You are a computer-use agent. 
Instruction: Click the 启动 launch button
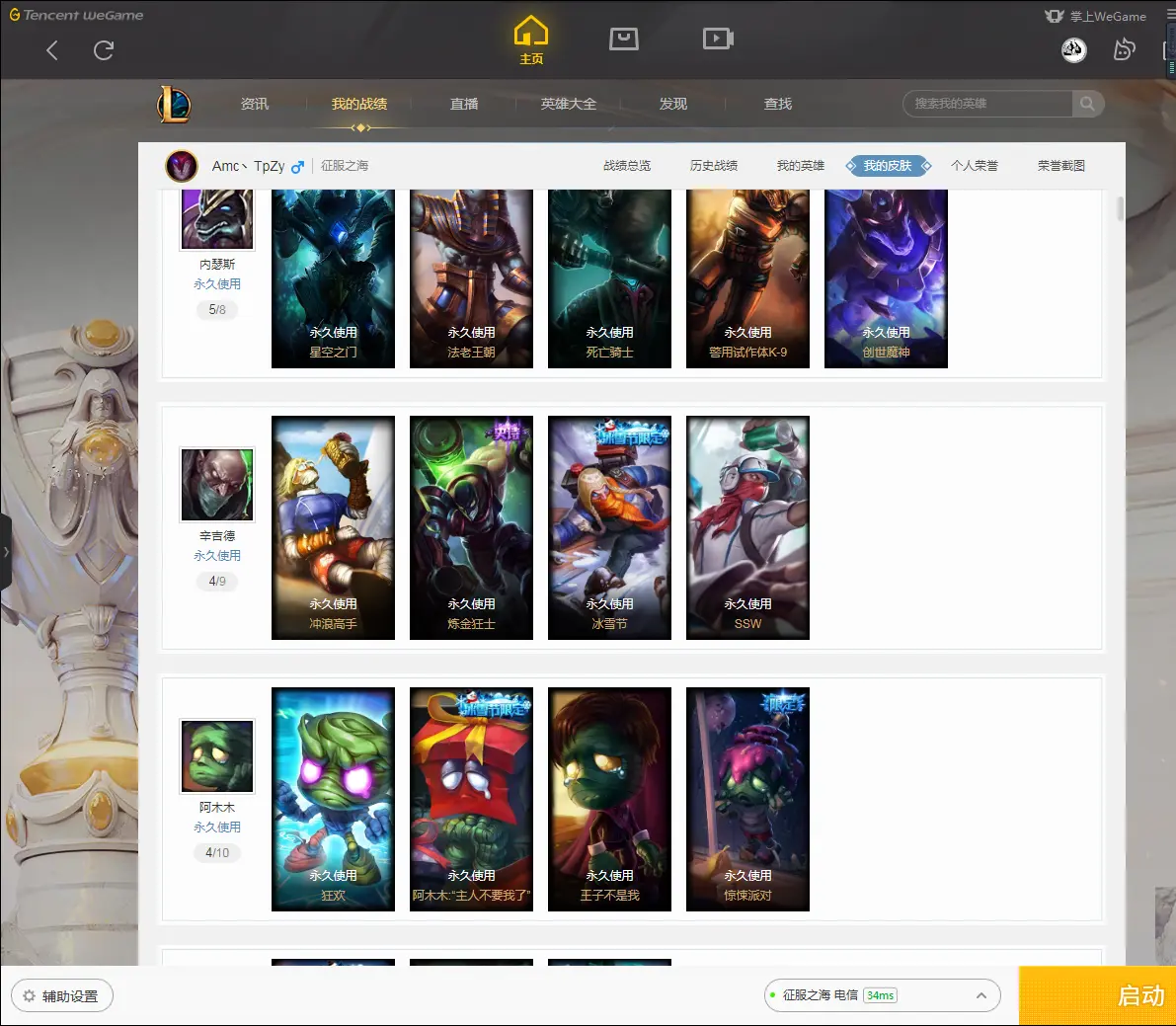point(1097,995)
